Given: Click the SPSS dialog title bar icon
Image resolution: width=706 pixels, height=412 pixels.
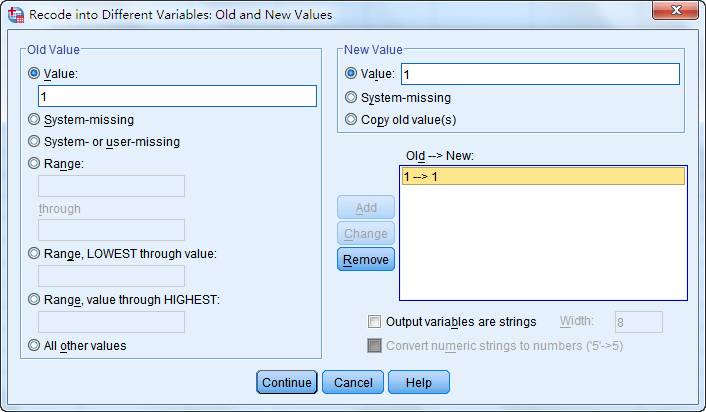Looking at the screenshot, I should [x=16, y=14].
